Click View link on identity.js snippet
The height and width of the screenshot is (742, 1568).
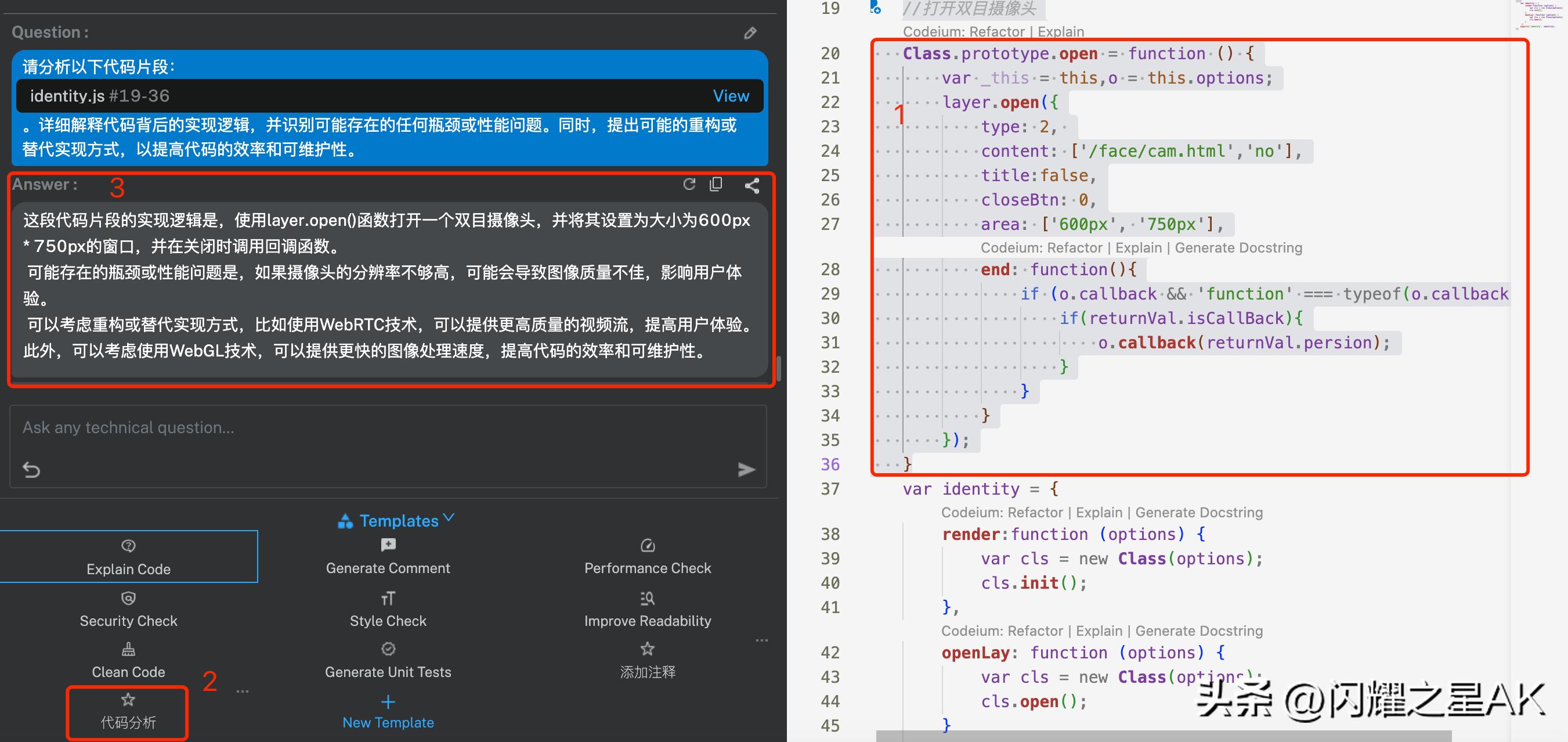(x=731, y=96)
